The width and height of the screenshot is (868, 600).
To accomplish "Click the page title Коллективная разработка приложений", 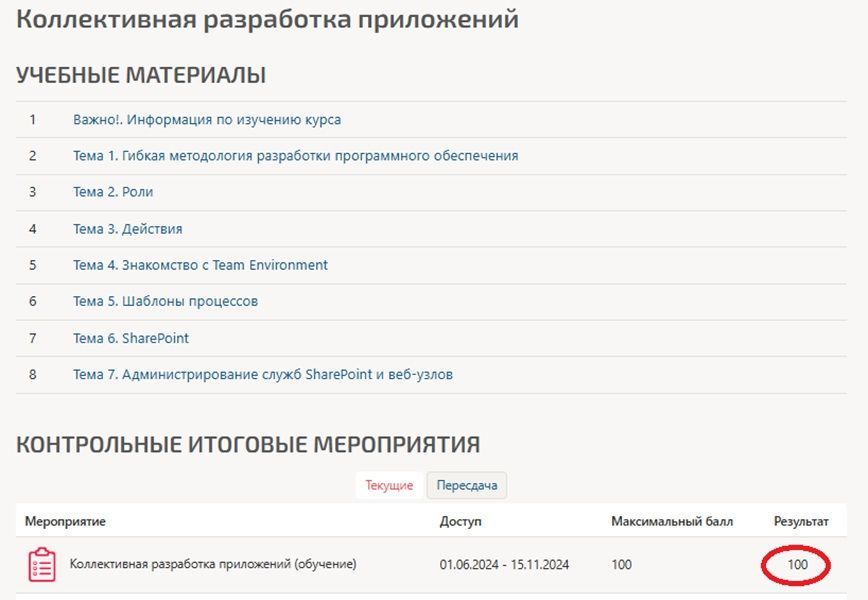I will pyautogui.click(x=267, y=19).
